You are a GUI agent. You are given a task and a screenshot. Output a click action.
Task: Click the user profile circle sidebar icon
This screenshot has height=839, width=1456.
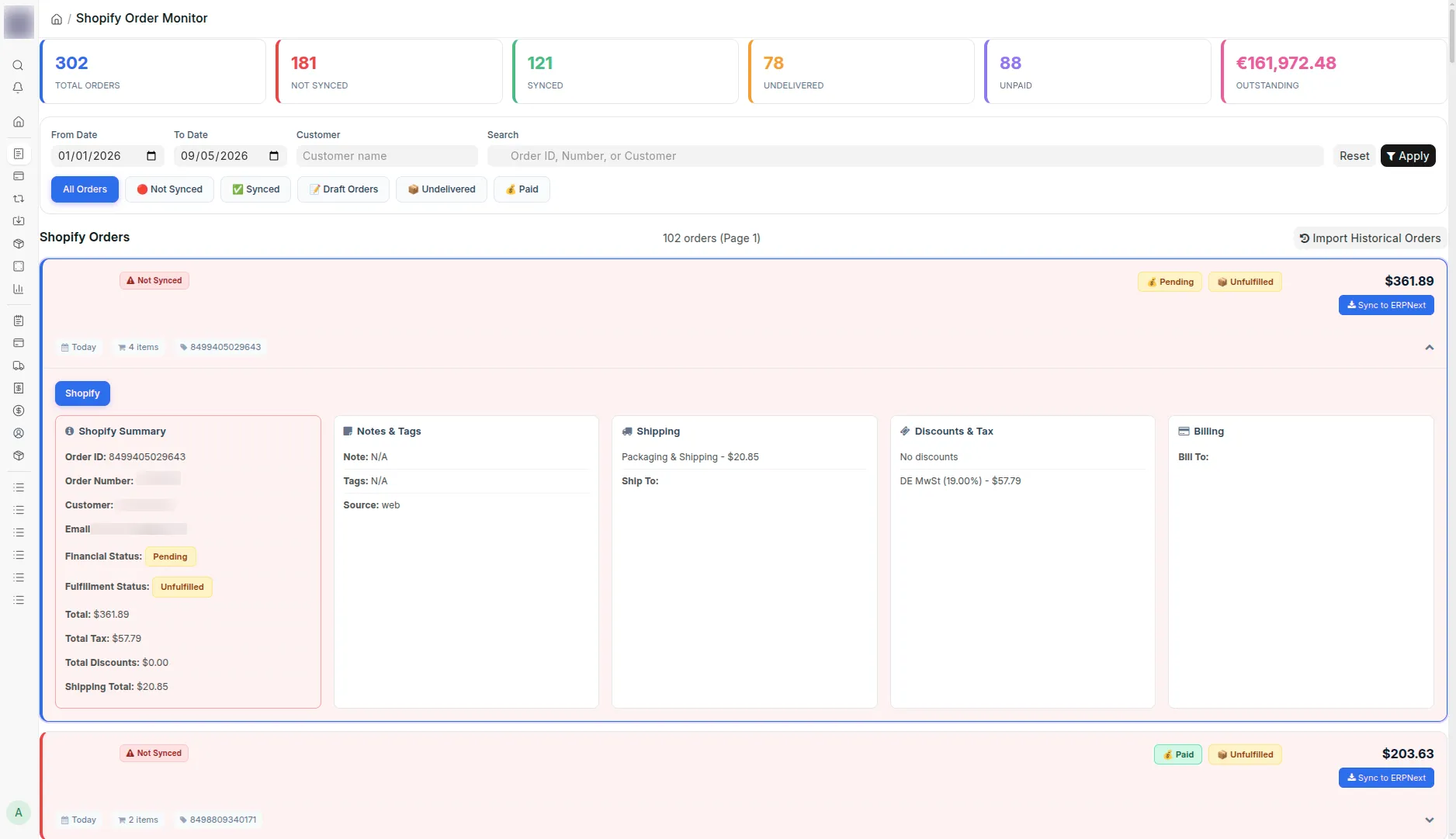(18, 433)
